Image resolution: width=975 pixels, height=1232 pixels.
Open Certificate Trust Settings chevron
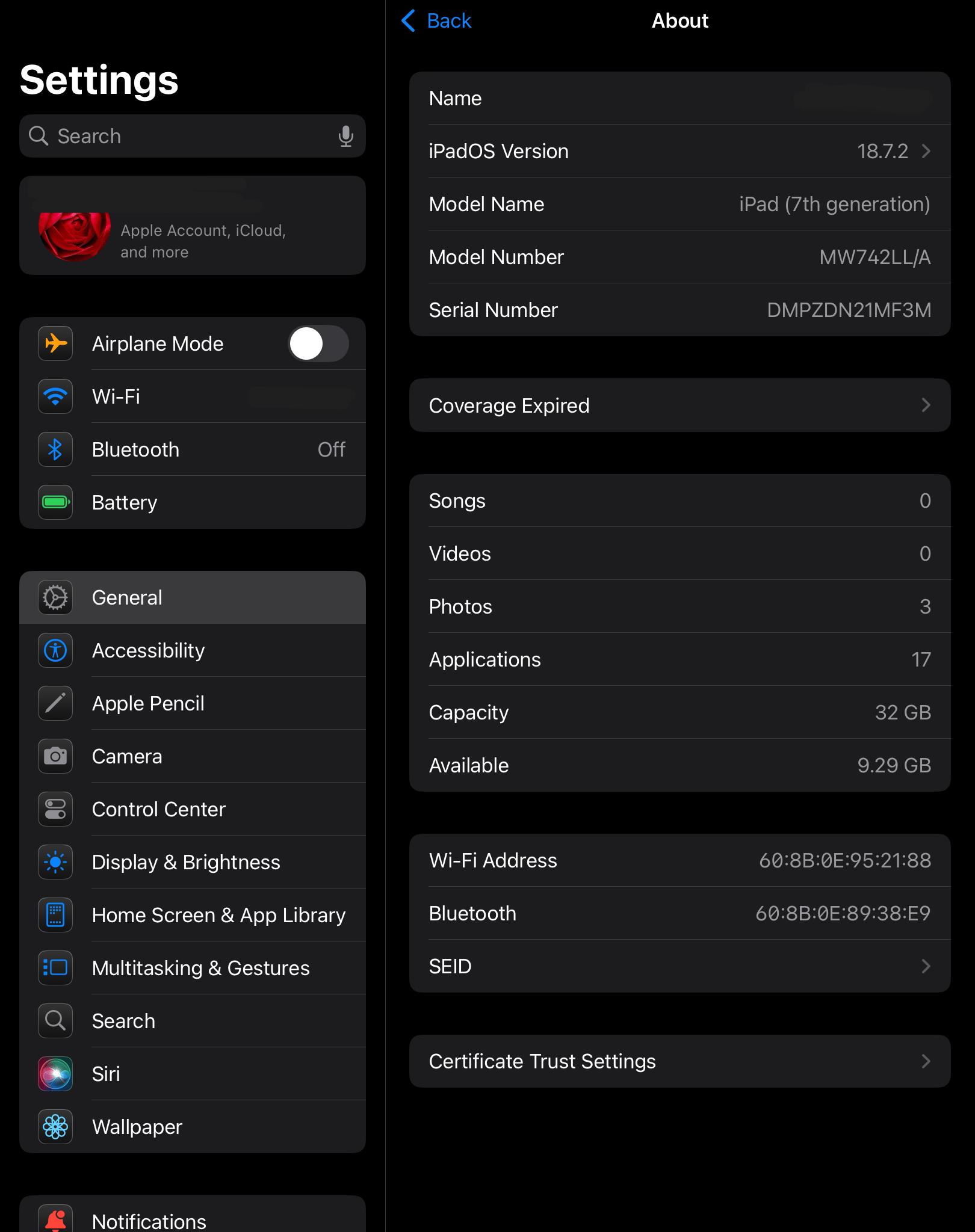[926, 1061]
